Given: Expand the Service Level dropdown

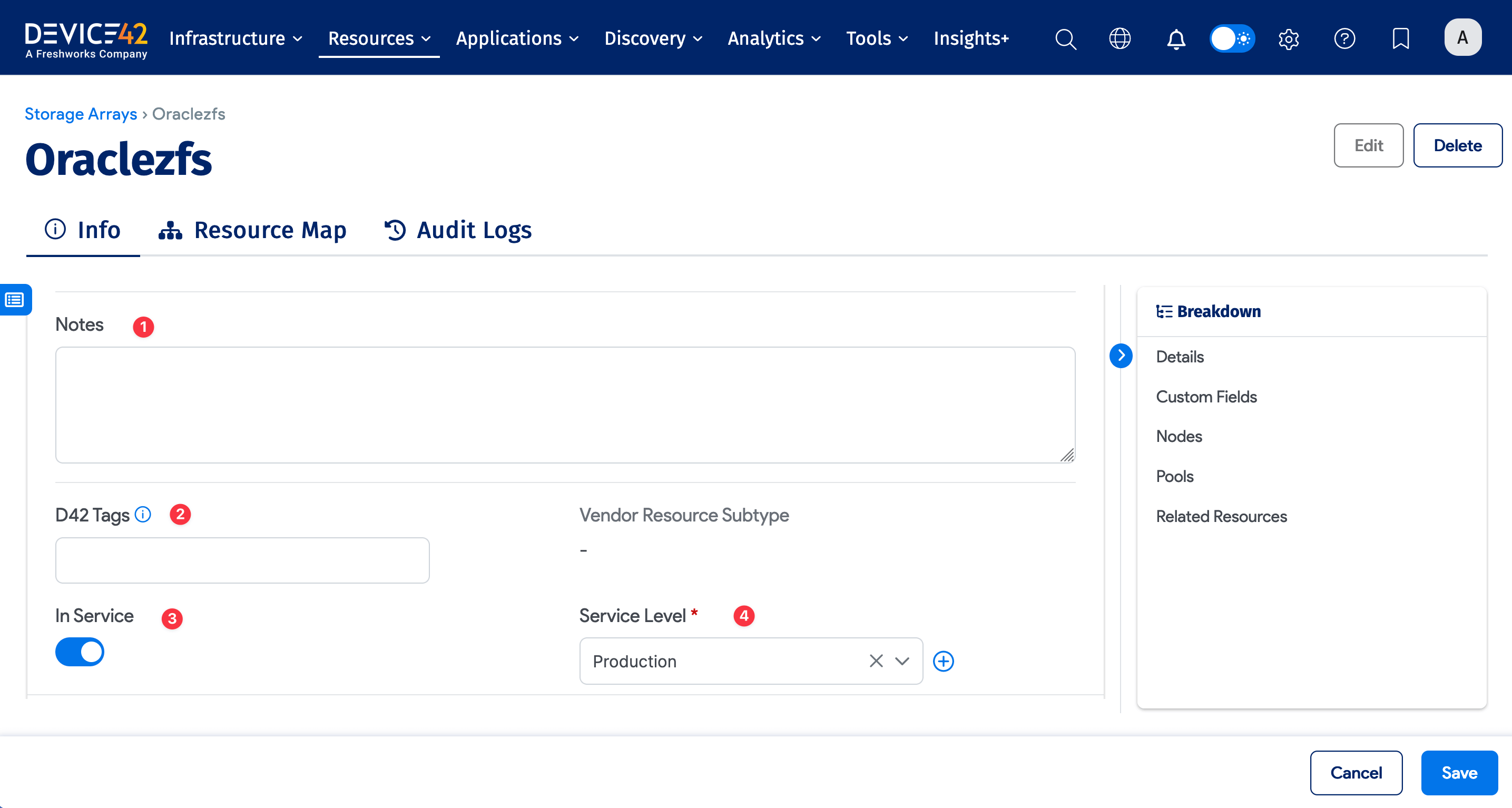Looking at the screenshot, I should [902, 661].
